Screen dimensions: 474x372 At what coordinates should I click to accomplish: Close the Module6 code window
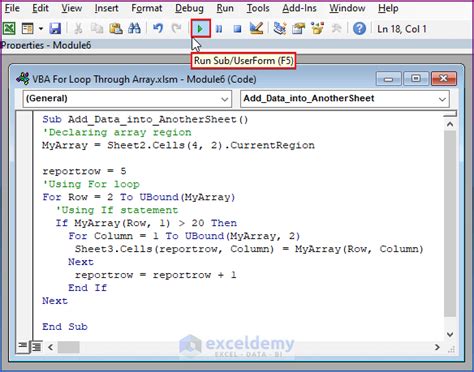pyautogui.click(x=444, y=79)
